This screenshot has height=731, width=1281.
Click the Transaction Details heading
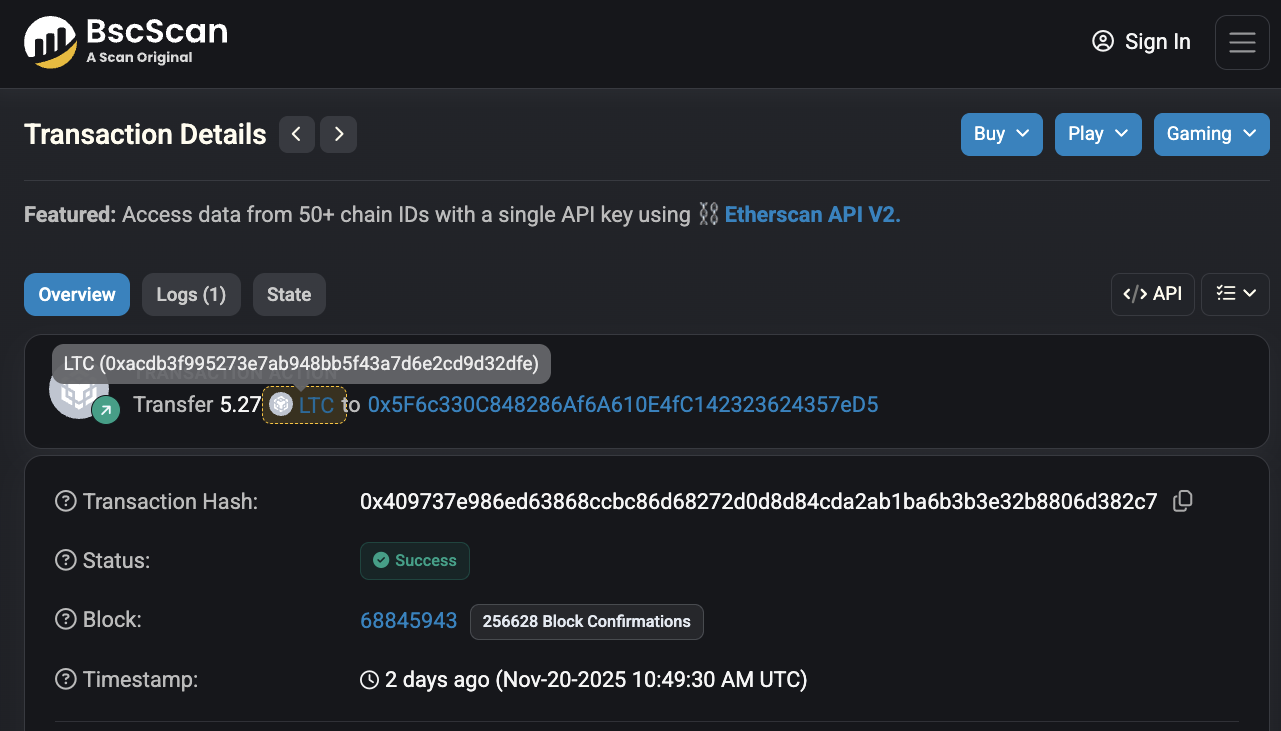click(145, 135)
